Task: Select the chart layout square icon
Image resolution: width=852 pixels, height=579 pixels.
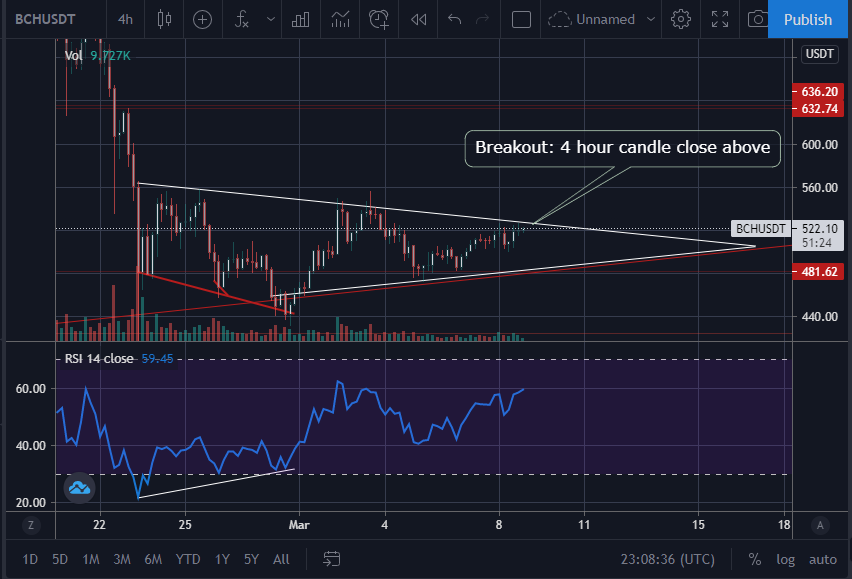Action: pos(521,20)
